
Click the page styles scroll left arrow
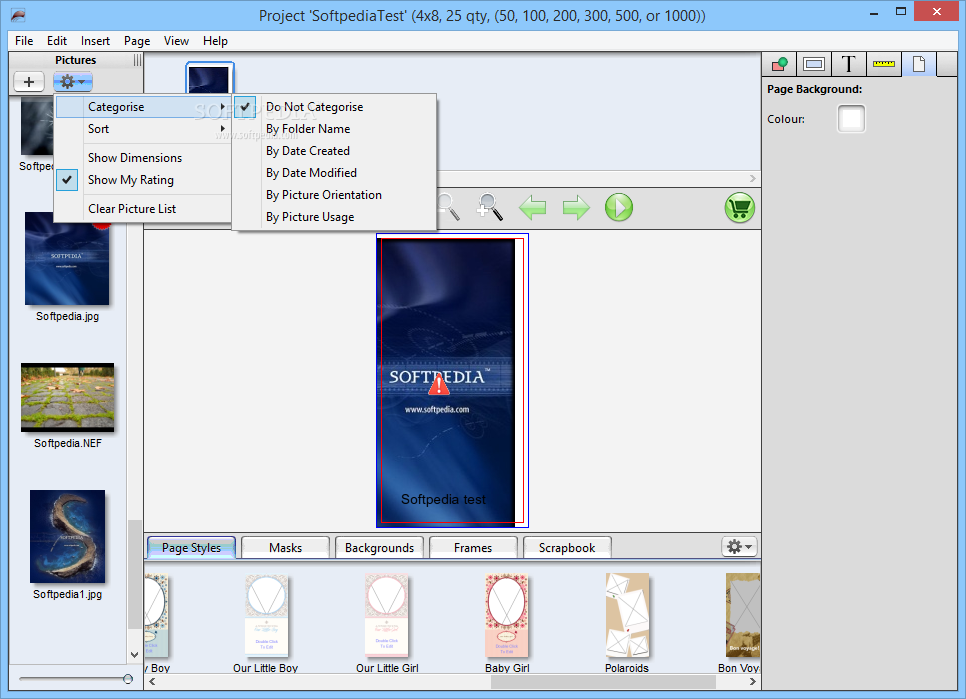[x=152, y=681]
